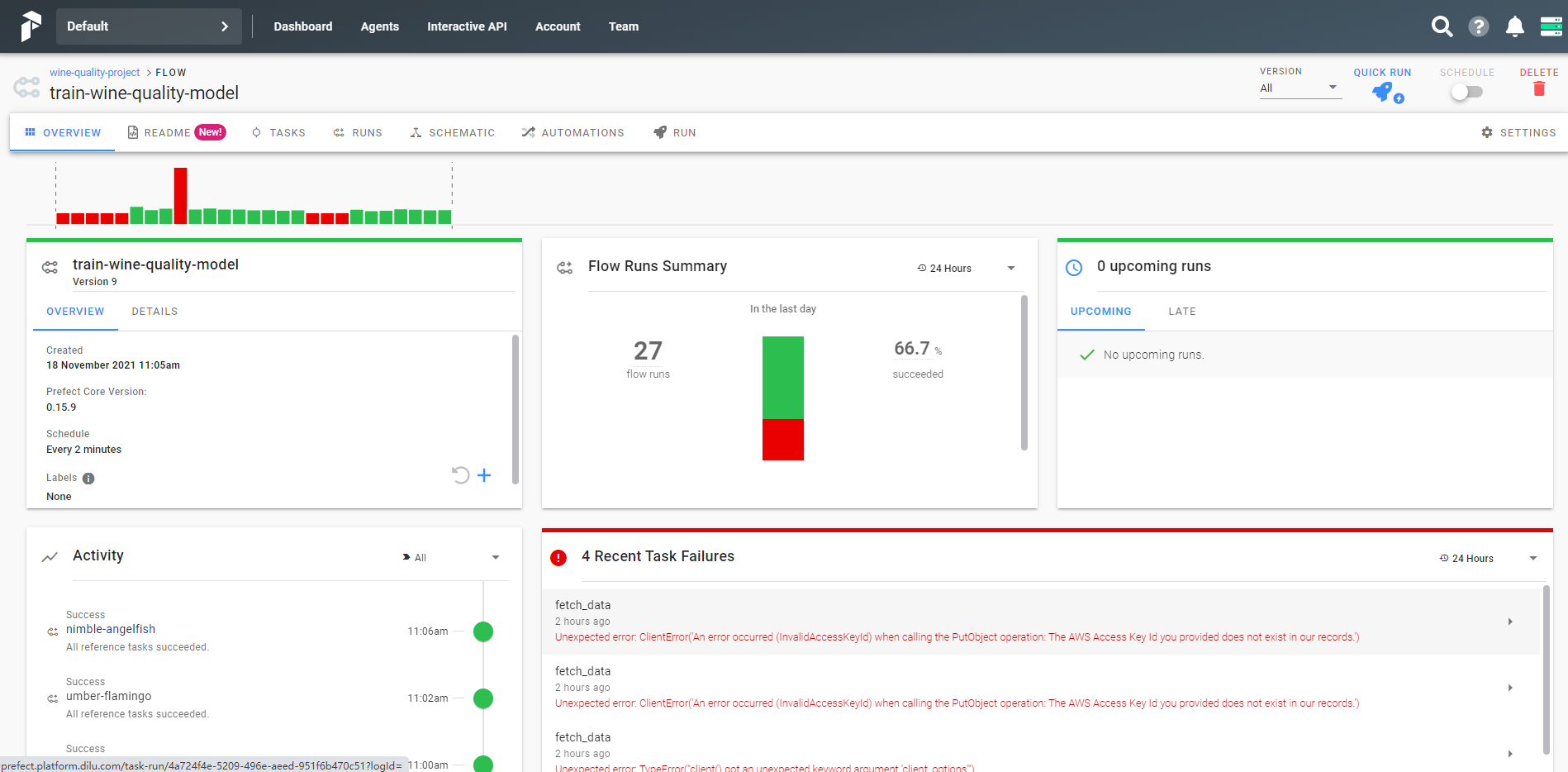Select the Upcoming runs tab

point(1101,312)
